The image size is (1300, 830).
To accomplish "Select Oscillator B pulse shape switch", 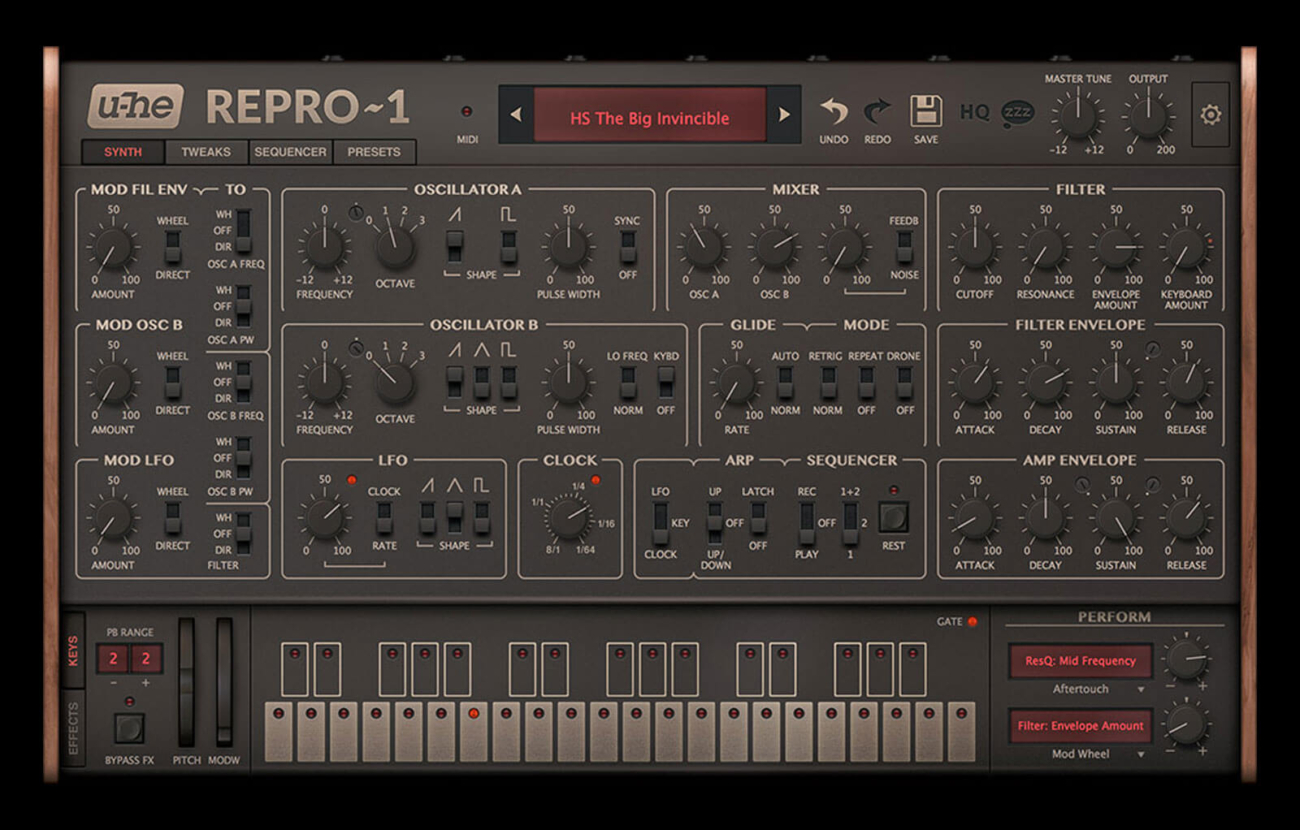I will click(x=509, y=382).
